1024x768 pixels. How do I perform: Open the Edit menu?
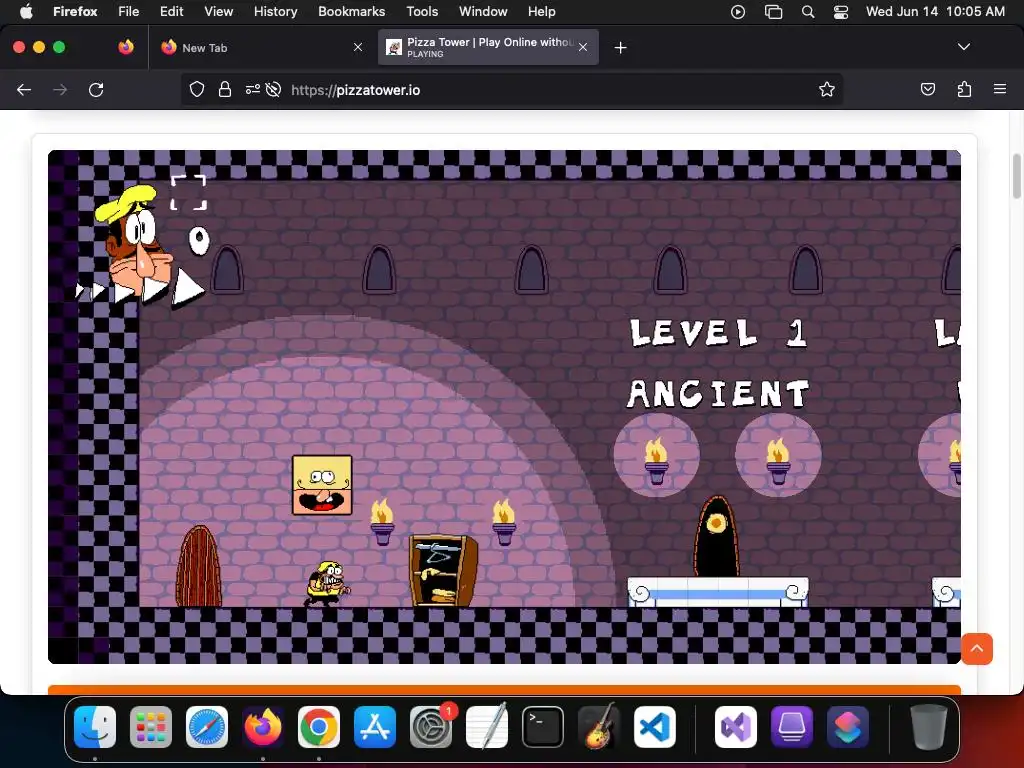point(172,11)
